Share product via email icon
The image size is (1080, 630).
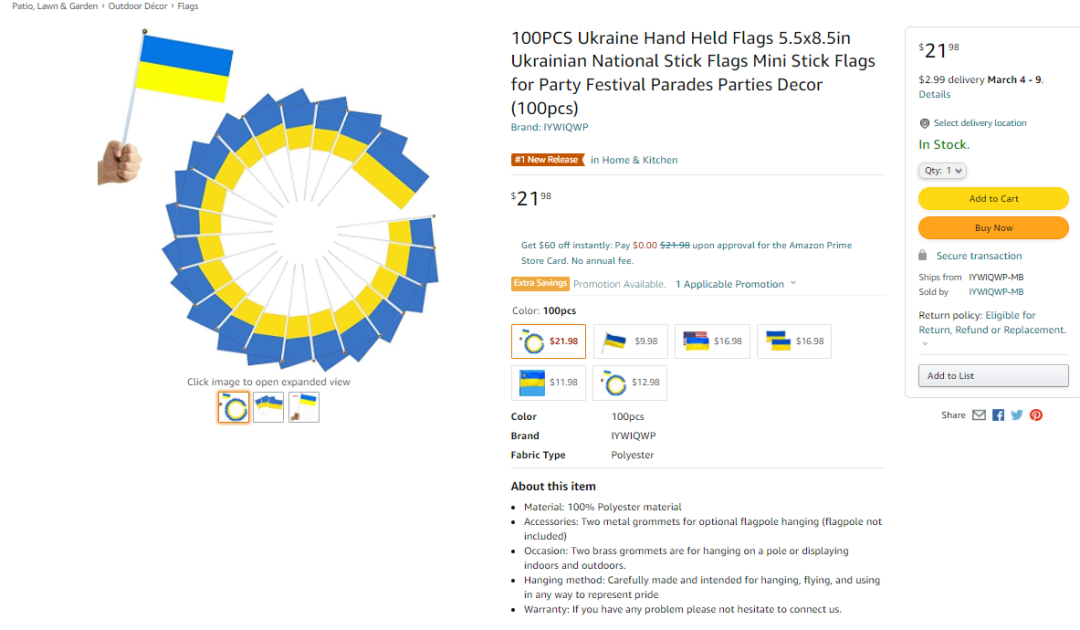click(979, 415)
